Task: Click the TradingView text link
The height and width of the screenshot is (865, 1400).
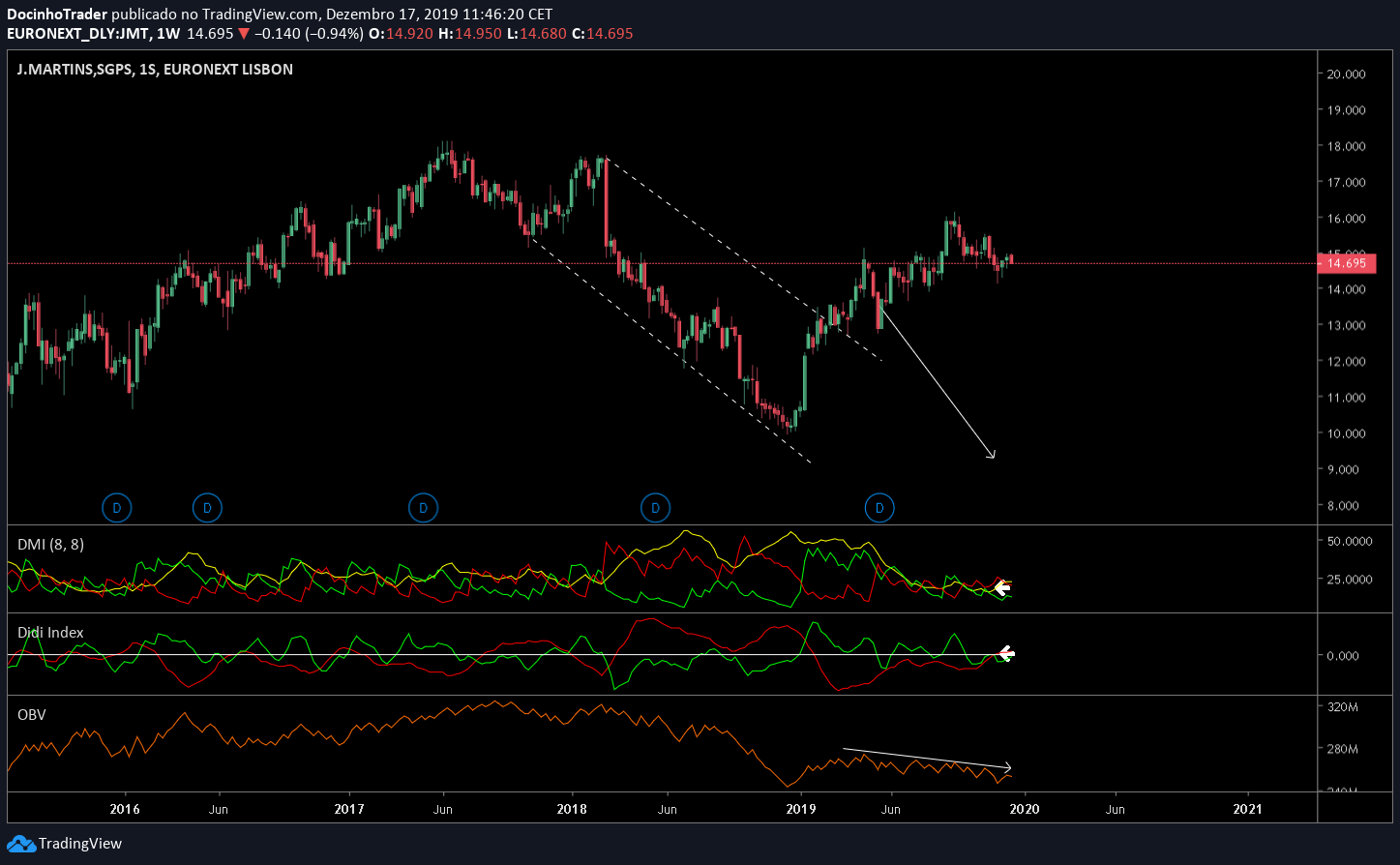Action: point(81,844)
